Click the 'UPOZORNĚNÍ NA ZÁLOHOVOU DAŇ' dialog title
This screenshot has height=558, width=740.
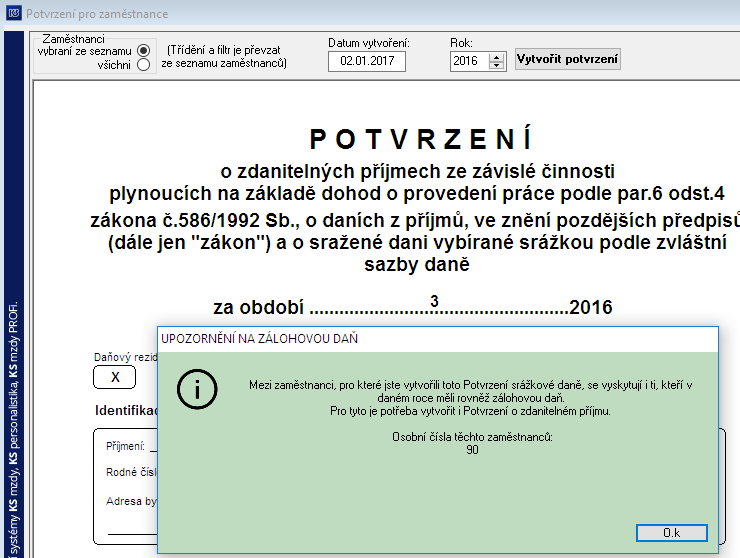pos(260,339)
